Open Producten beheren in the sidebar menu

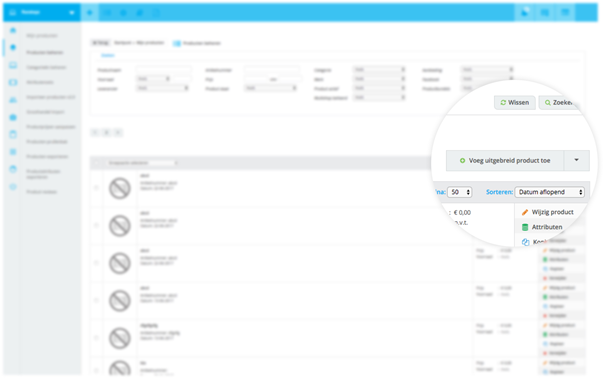click(45, 52)
